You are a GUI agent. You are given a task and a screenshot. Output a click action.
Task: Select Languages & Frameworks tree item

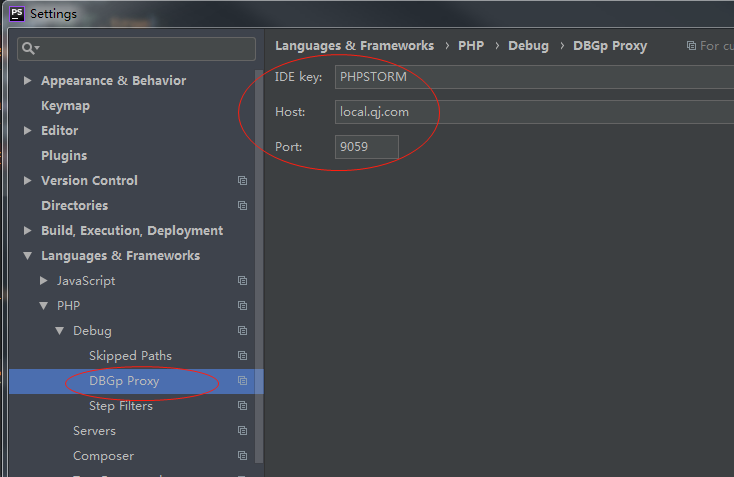[120, 256]
